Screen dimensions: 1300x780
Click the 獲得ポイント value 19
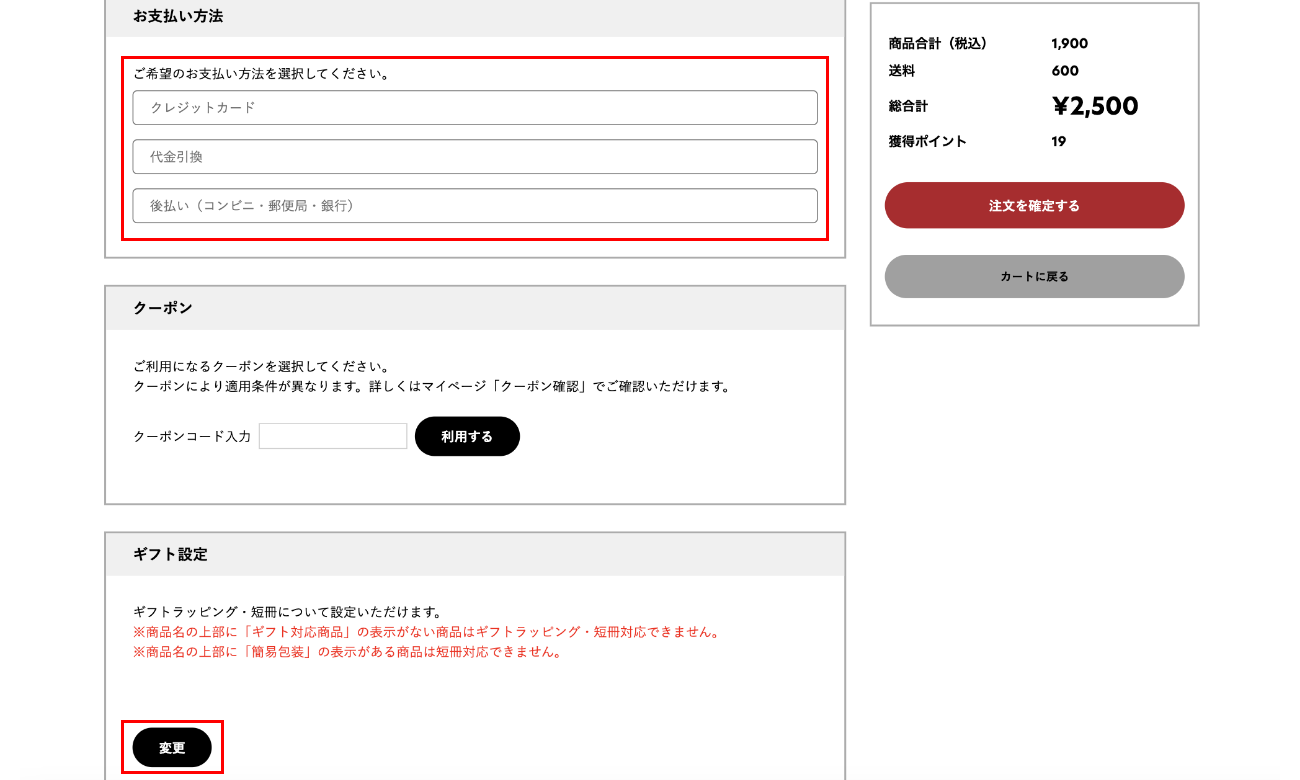tap(1059, 142)
